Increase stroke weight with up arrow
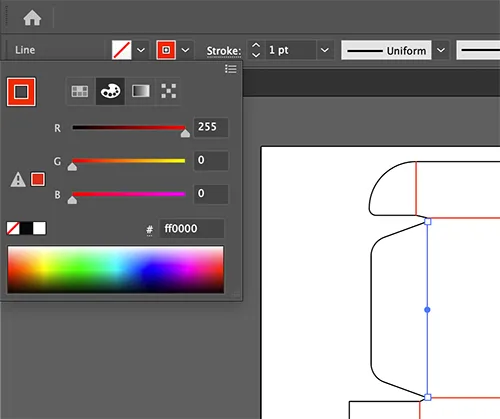 pyautogui.click(x=256, y=45)
